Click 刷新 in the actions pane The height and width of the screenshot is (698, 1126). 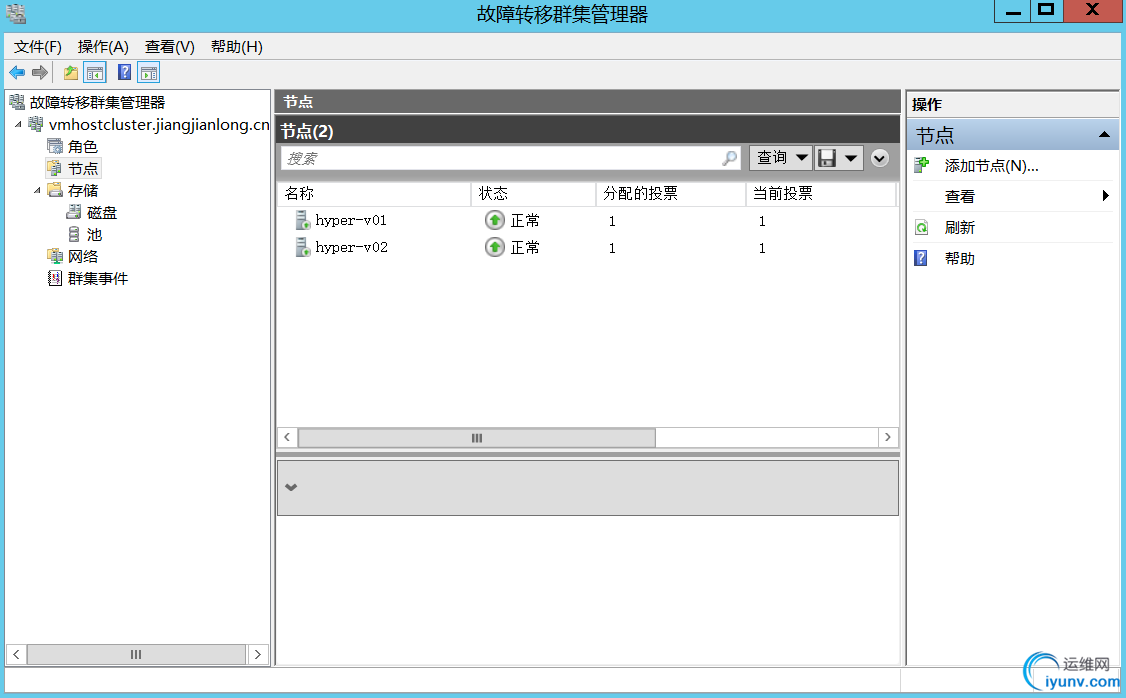point(959,228)
